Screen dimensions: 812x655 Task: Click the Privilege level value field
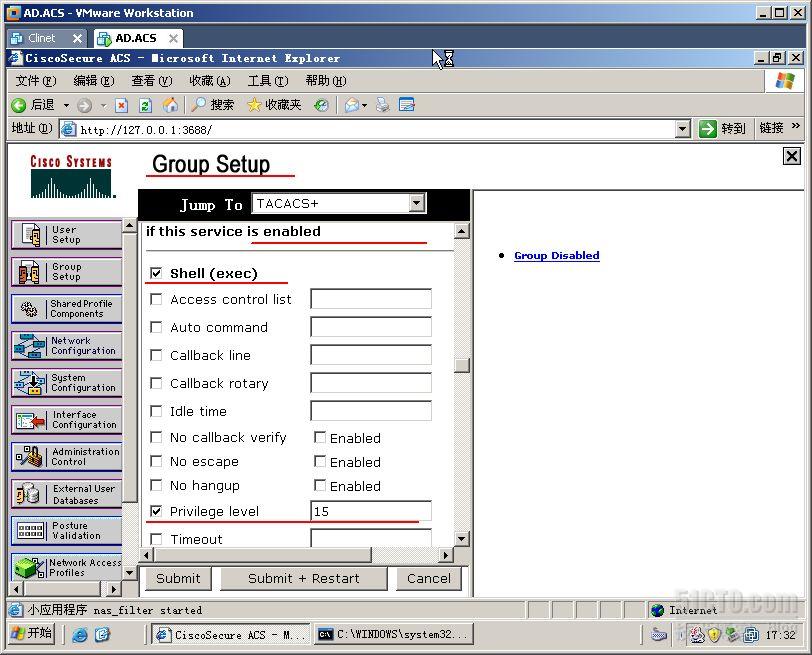pos(371,511)
